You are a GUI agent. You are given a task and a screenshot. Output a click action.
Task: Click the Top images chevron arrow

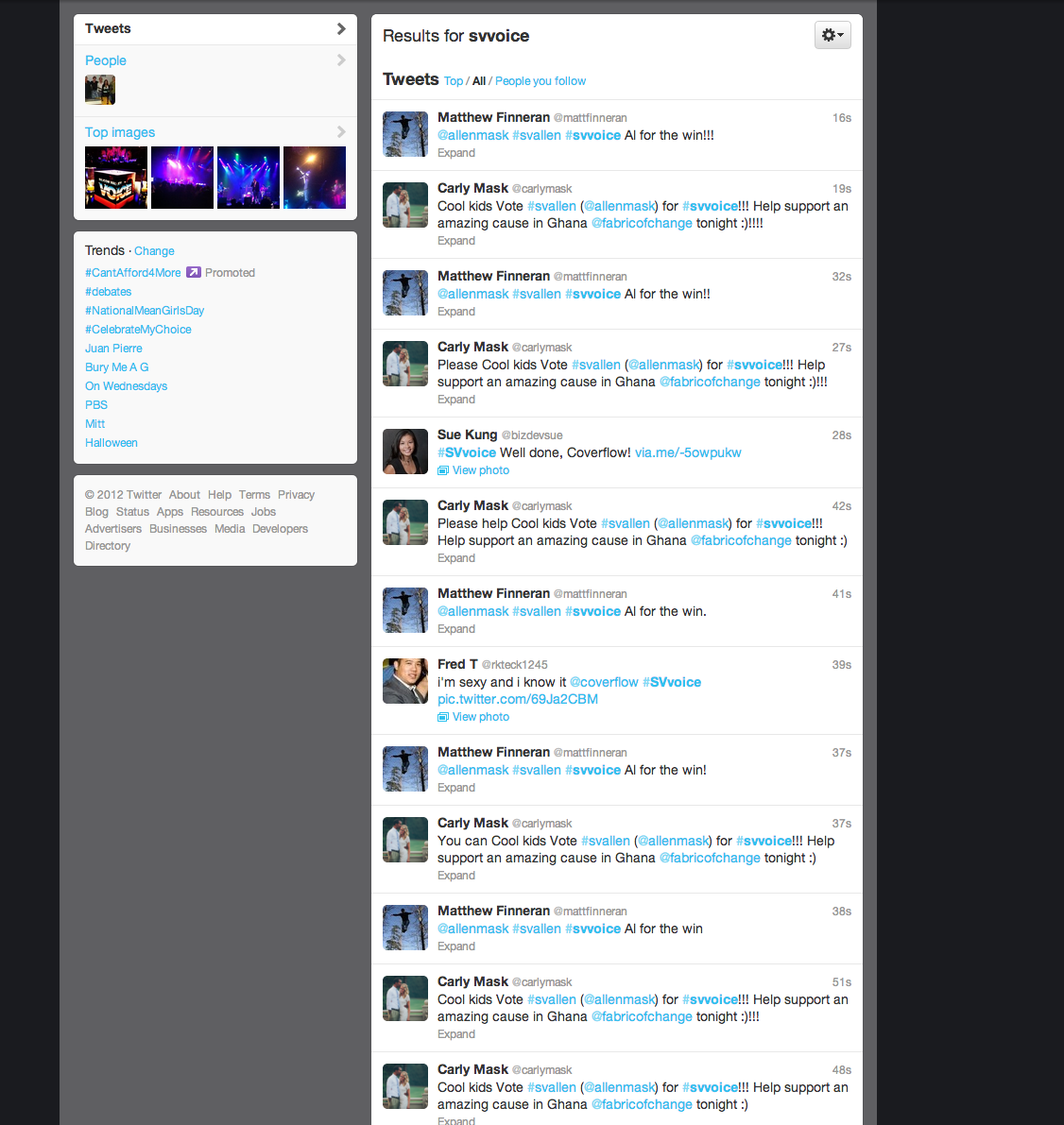coord(341,132)
